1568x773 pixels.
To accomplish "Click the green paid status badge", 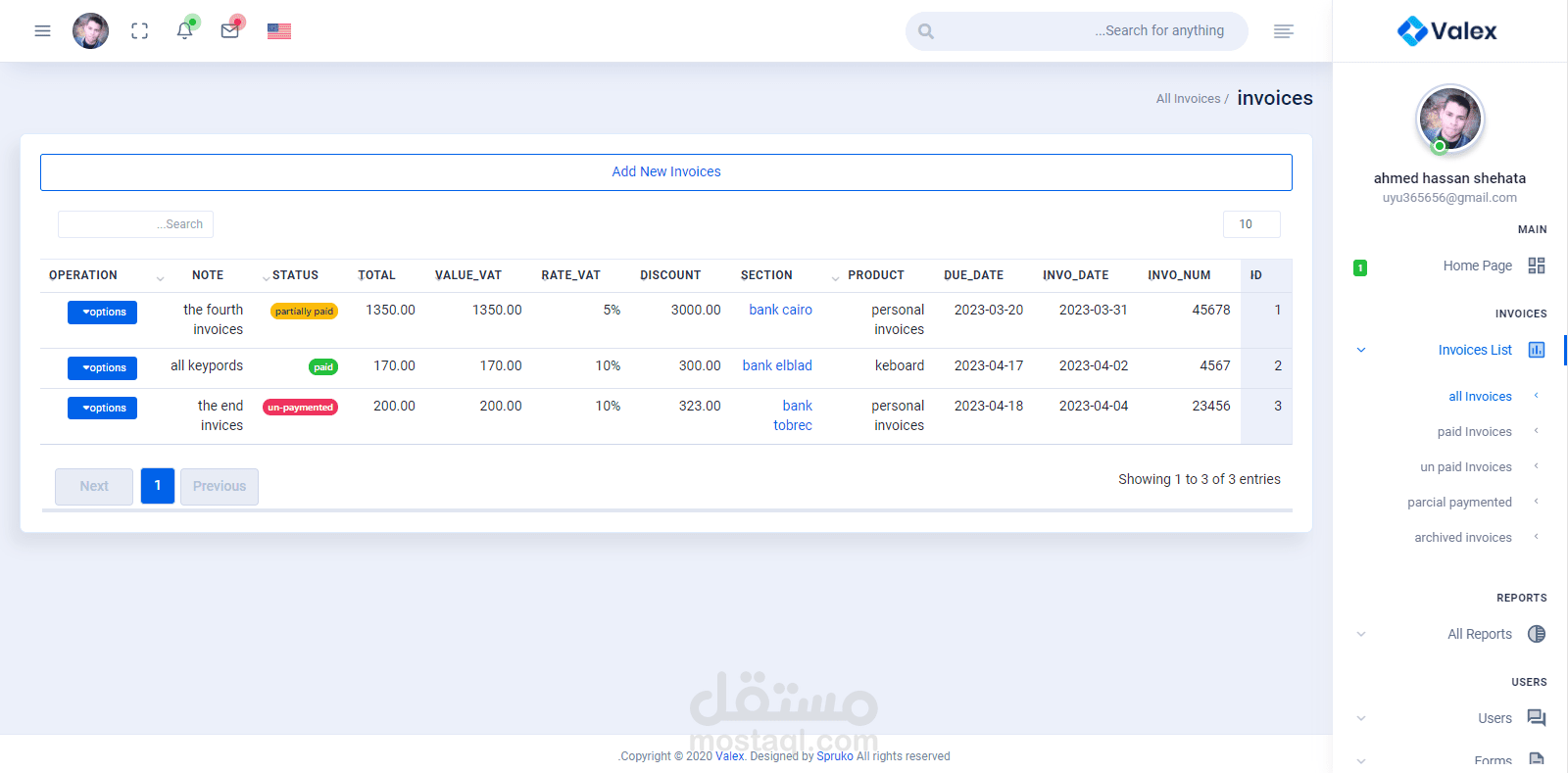I will 323,367.
